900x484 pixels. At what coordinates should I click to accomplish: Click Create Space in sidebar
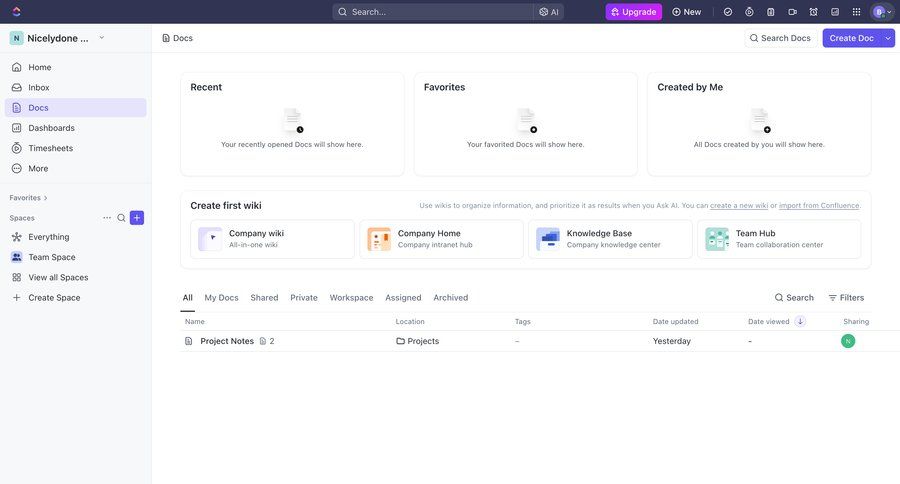76,297
